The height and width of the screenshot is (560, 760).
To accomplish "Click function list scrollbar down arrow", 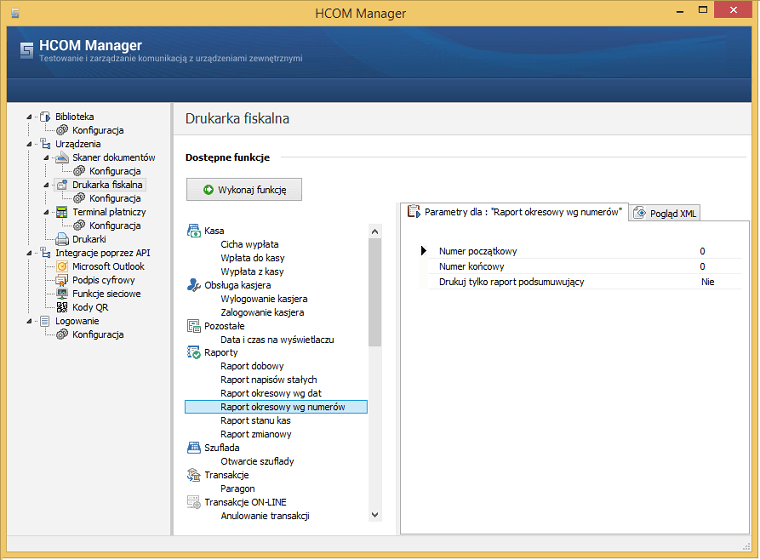I will pyautogui.click(x=375, y=515).
